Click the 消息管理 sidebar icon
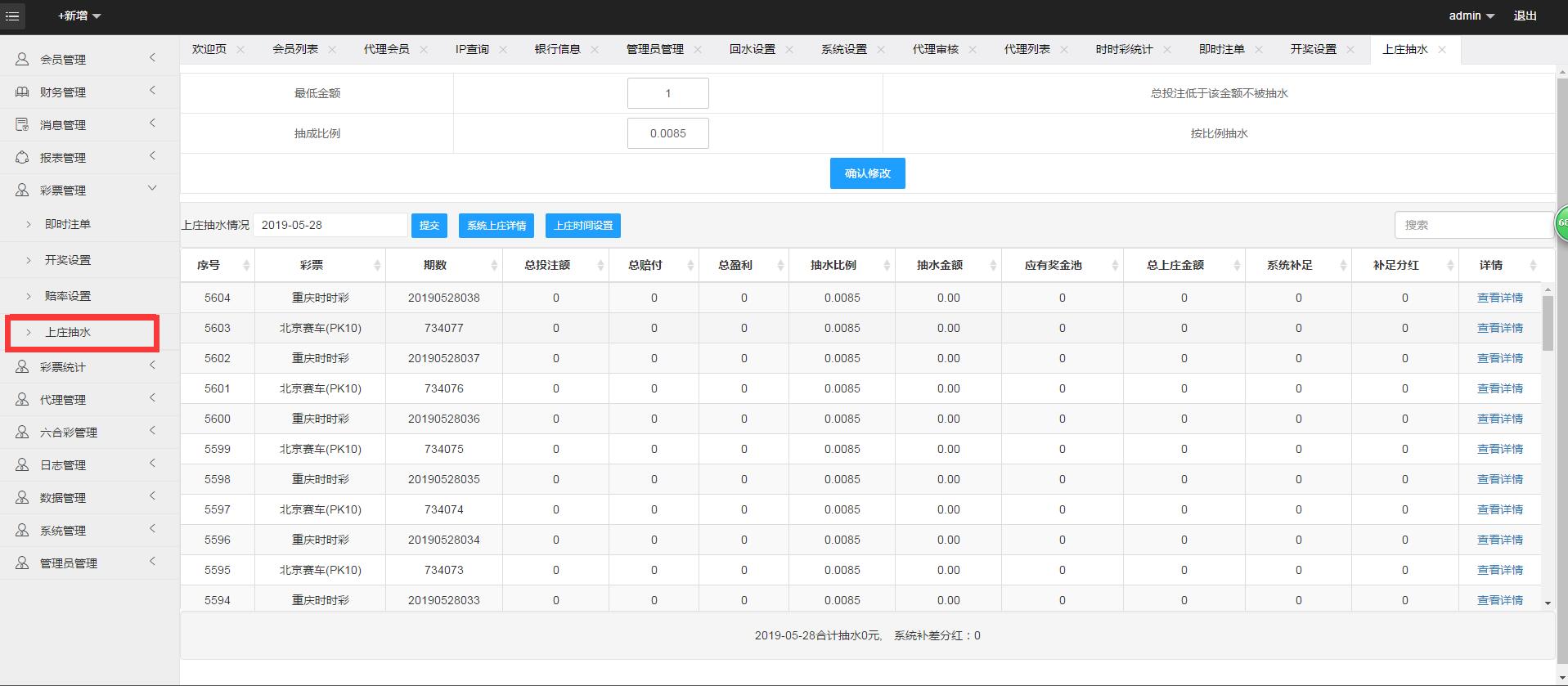 tap(22, 125)
